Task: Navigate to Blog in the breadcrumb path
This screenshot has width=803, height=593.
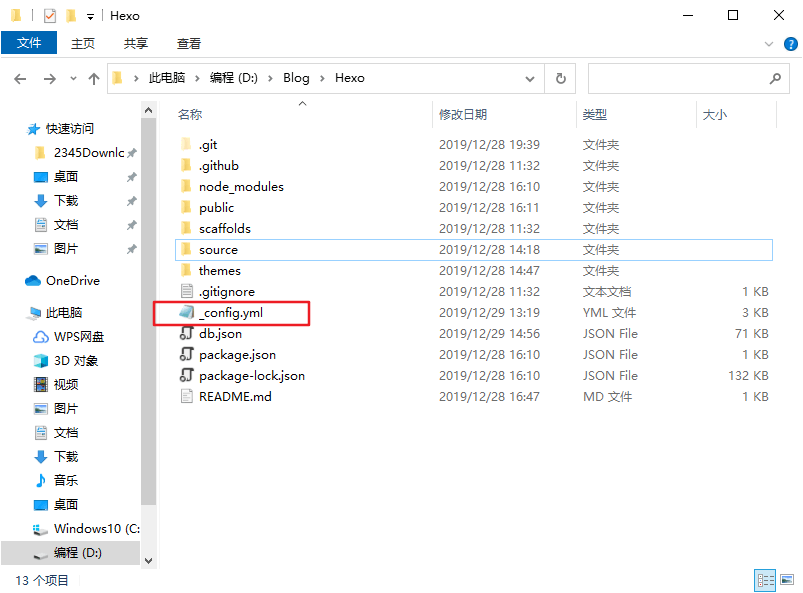Action: click(296, 78)
